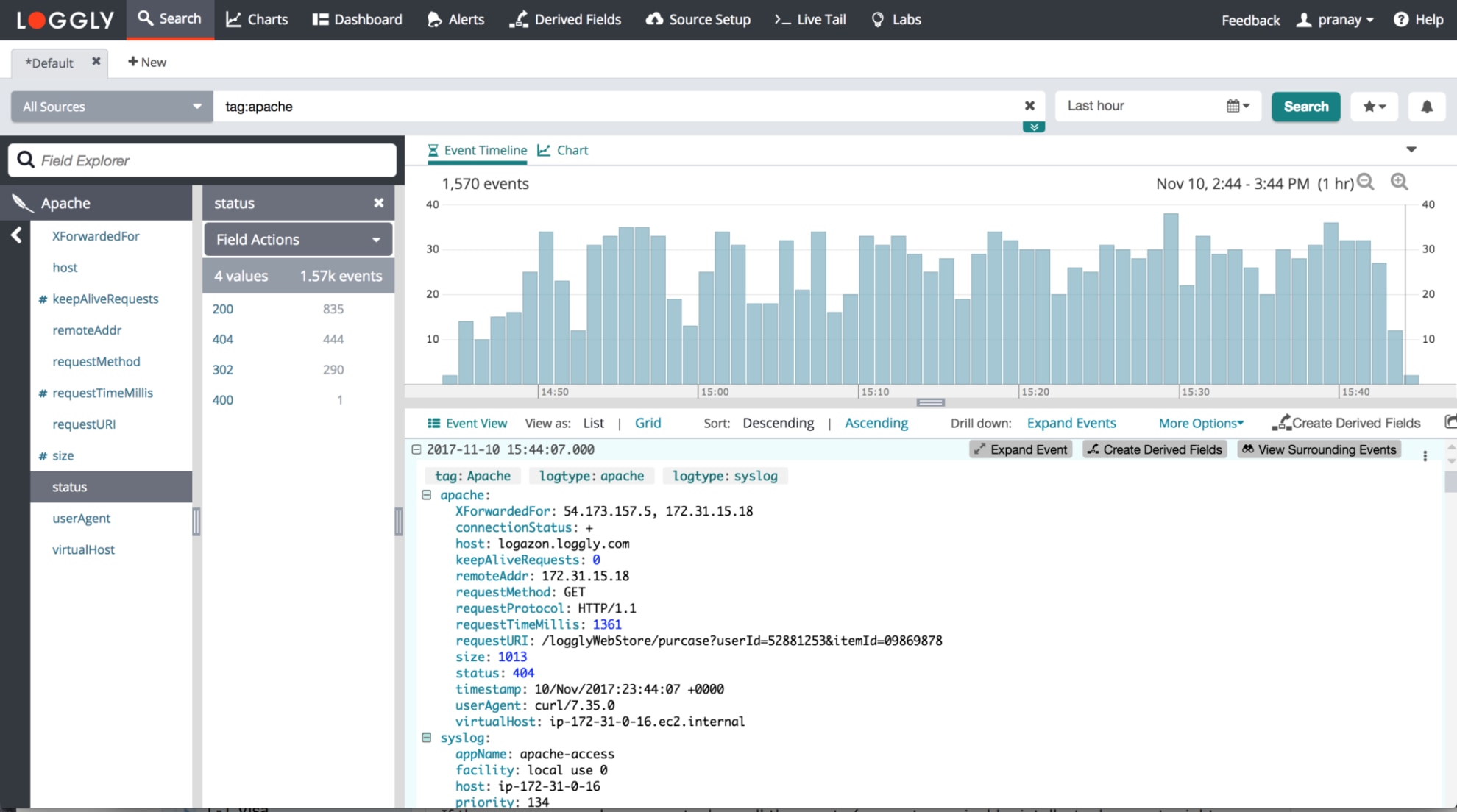
Task: Expand the More Options dropdown
Action: point(1201,422)
